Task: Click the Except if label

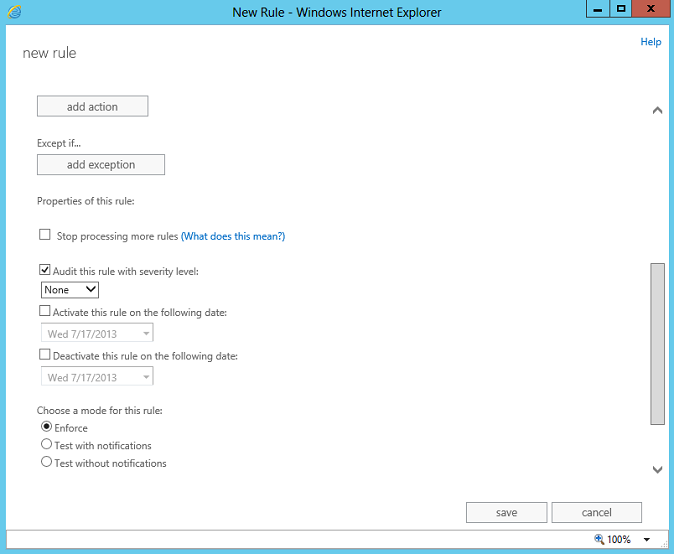Action: pyautogui.click(x=59, y=143)
